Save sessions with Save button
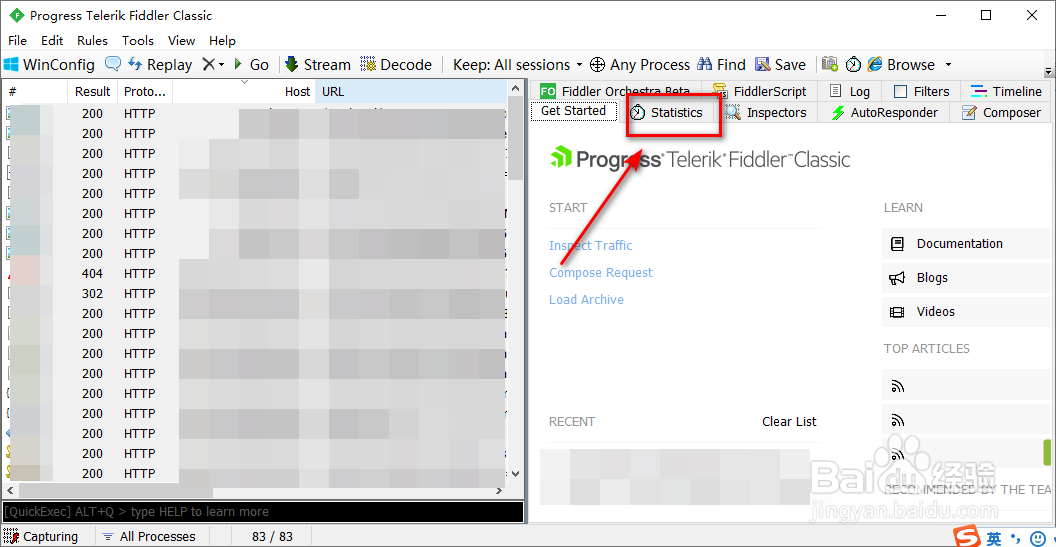The image size is (1056, 547). coord(781,65)
